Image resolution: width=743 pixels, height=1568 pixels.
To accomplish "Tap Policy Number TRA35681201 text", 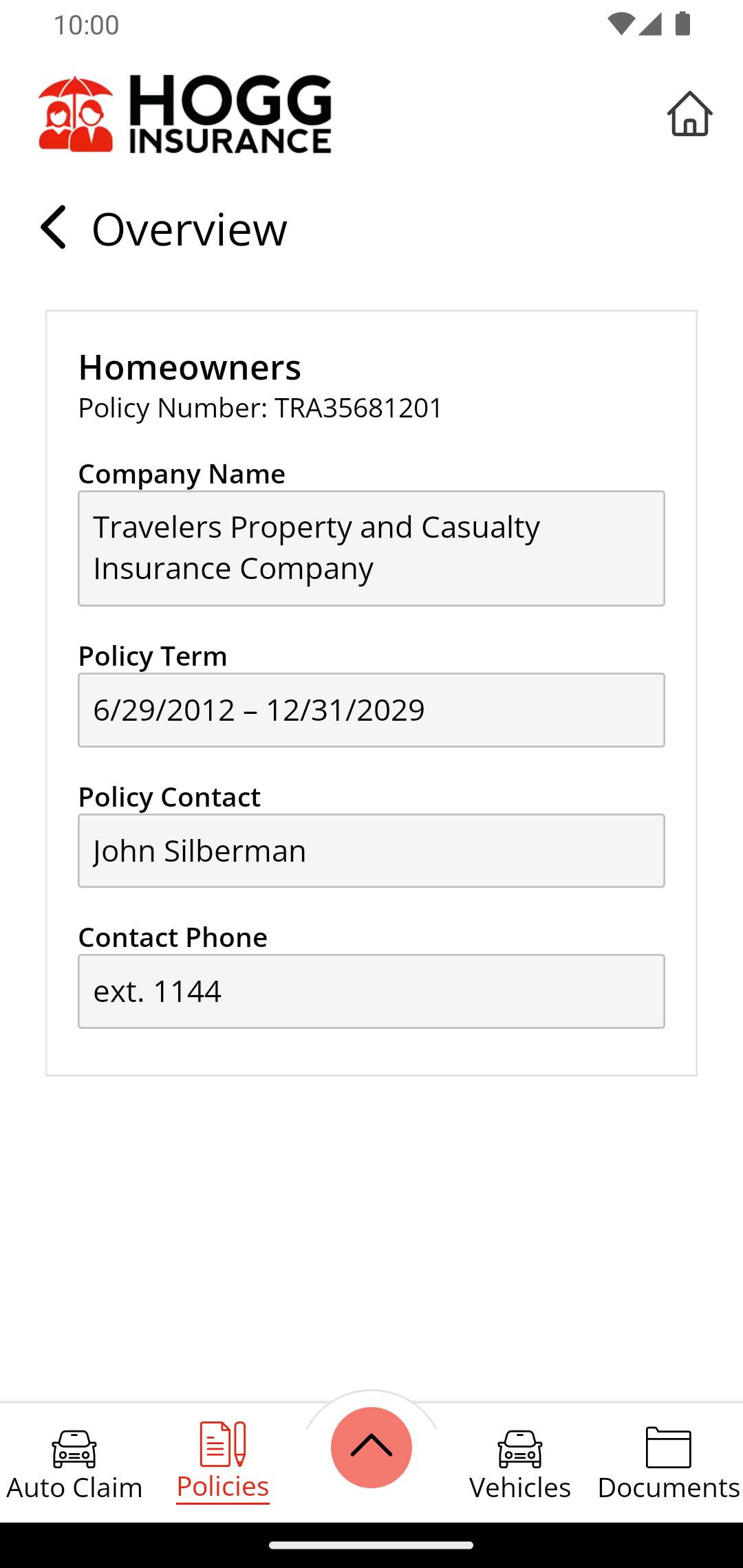I will 260,408.
